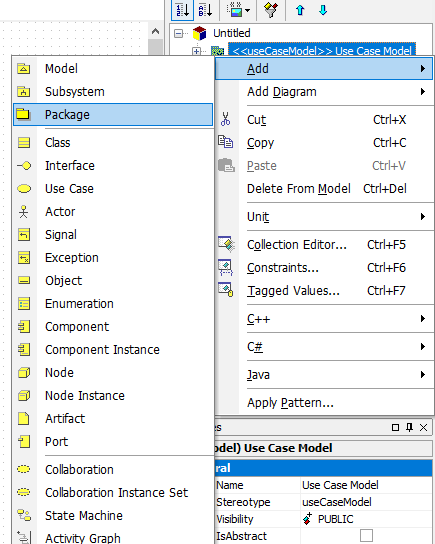This screenshot has width=435, height=544.
Task: Choose Apply Pattern... menu entry
Action: click(324, 403)
